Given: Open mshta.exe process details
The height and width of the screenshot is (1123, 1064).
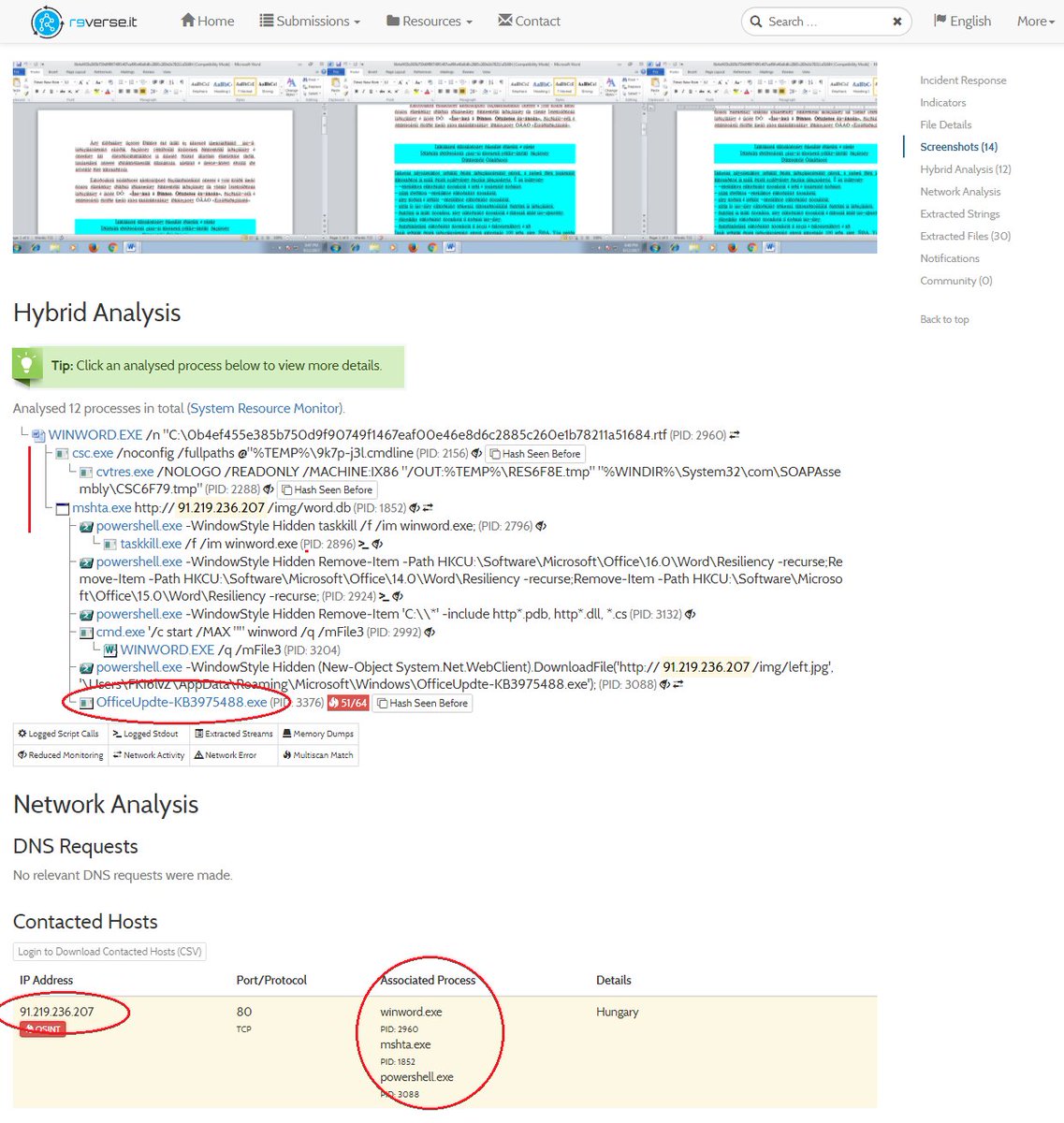Looking at the screenshot, I should click(x=102, y=508).
